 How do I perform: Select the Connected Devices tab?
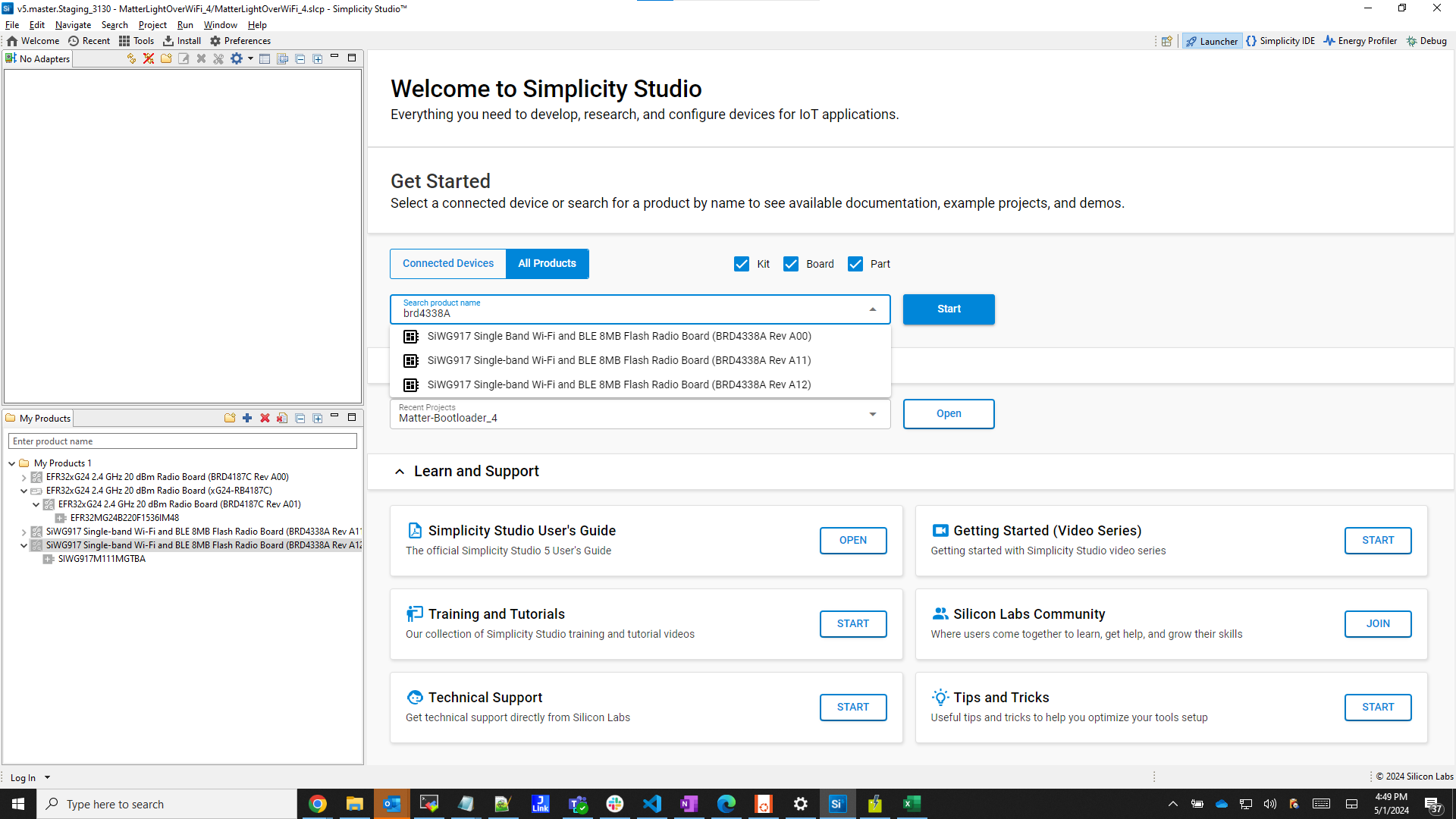click(448, 263)
